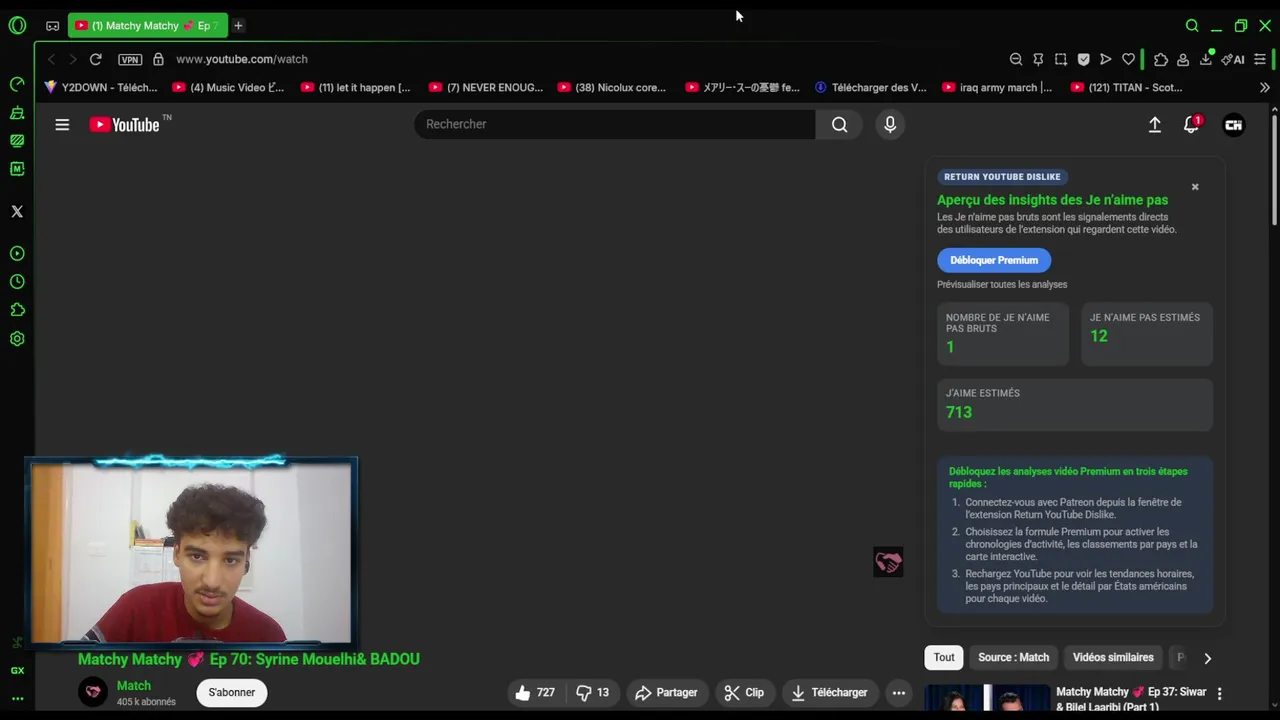Click the 'Clip' button
This screenshot has width=1280, height=720.
coord(744,692)
